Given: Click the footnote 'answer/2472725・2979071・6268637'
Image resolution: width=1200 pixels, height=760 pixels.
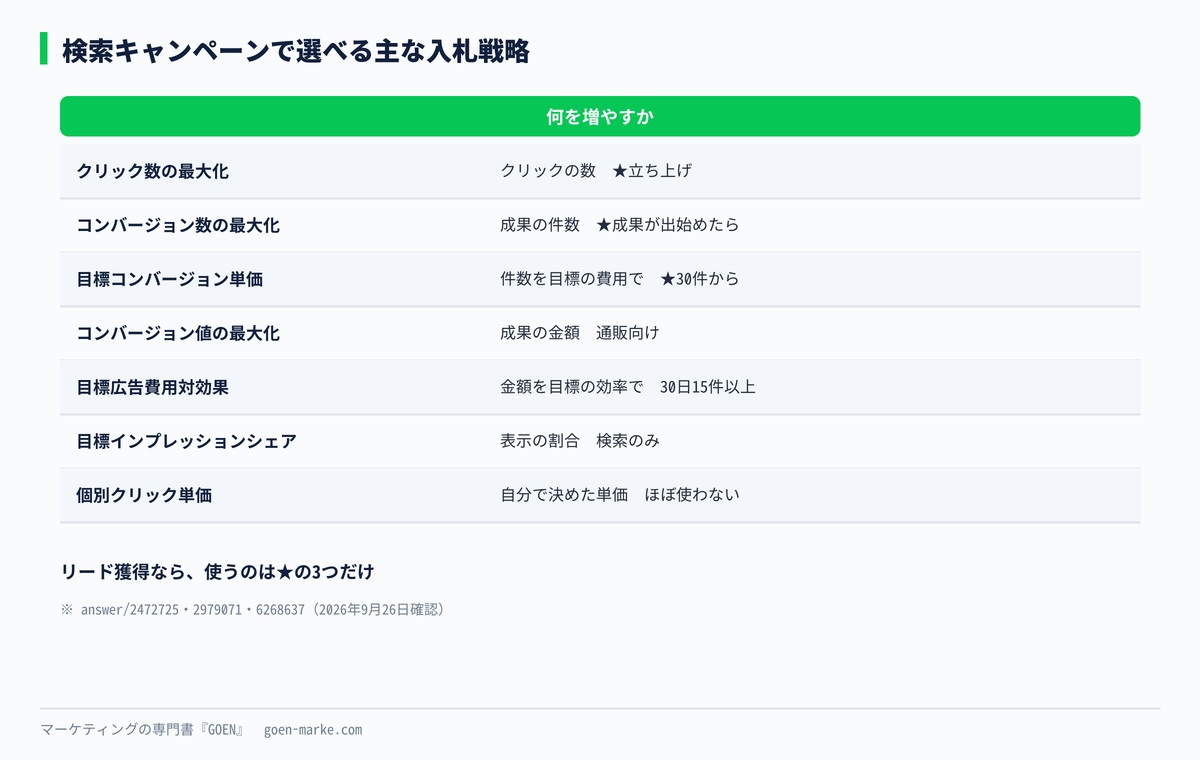Looking at the screenshot, I should click(193, 609).
